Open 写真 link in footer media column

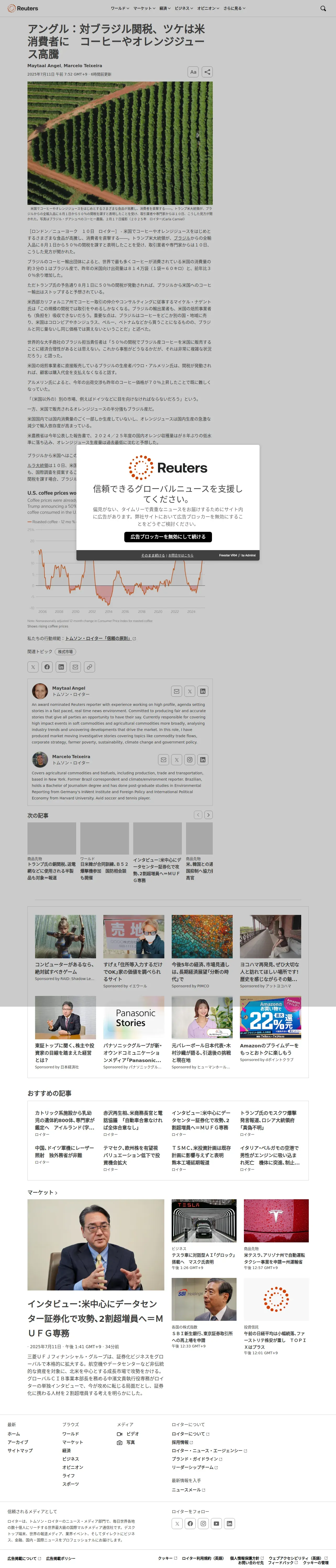tap(126, 1442)
